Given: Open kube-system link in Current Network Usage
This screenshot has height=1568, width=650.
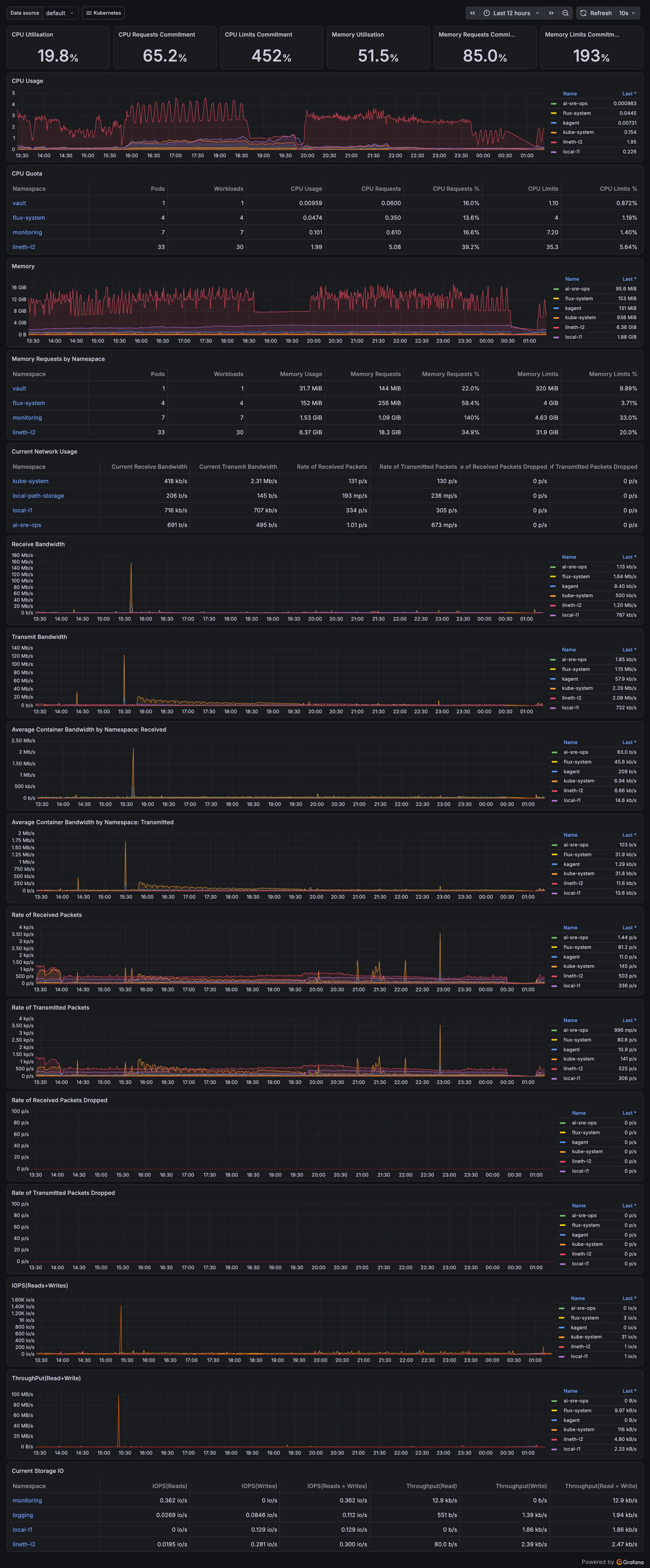Looking at the screenshot, I should coord(30,481).
